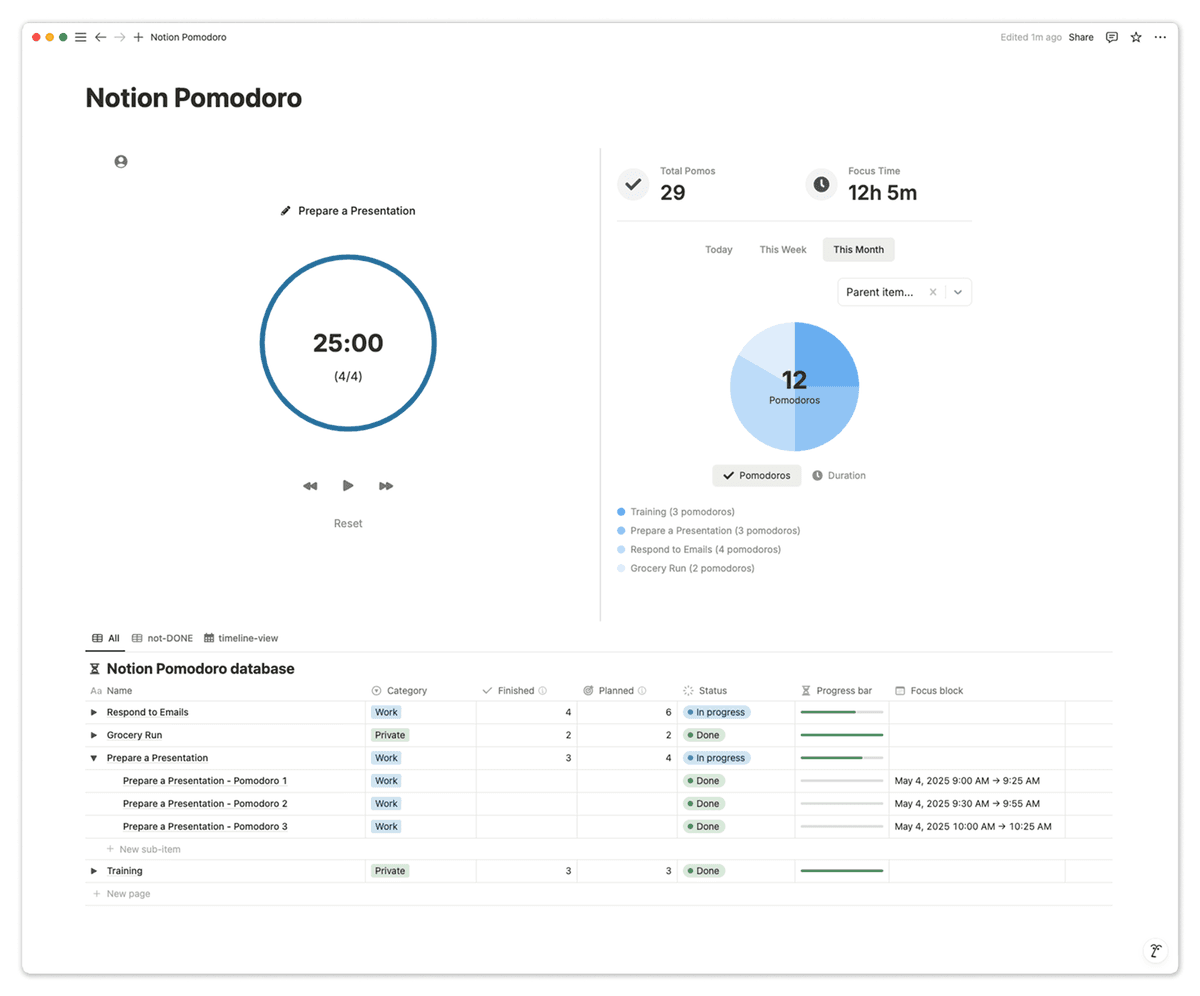Switch to the not-DONE tab
Image resolution: width=1200 pixels, height=996 pixels.
pyautogui.click(x=162, y=638)
